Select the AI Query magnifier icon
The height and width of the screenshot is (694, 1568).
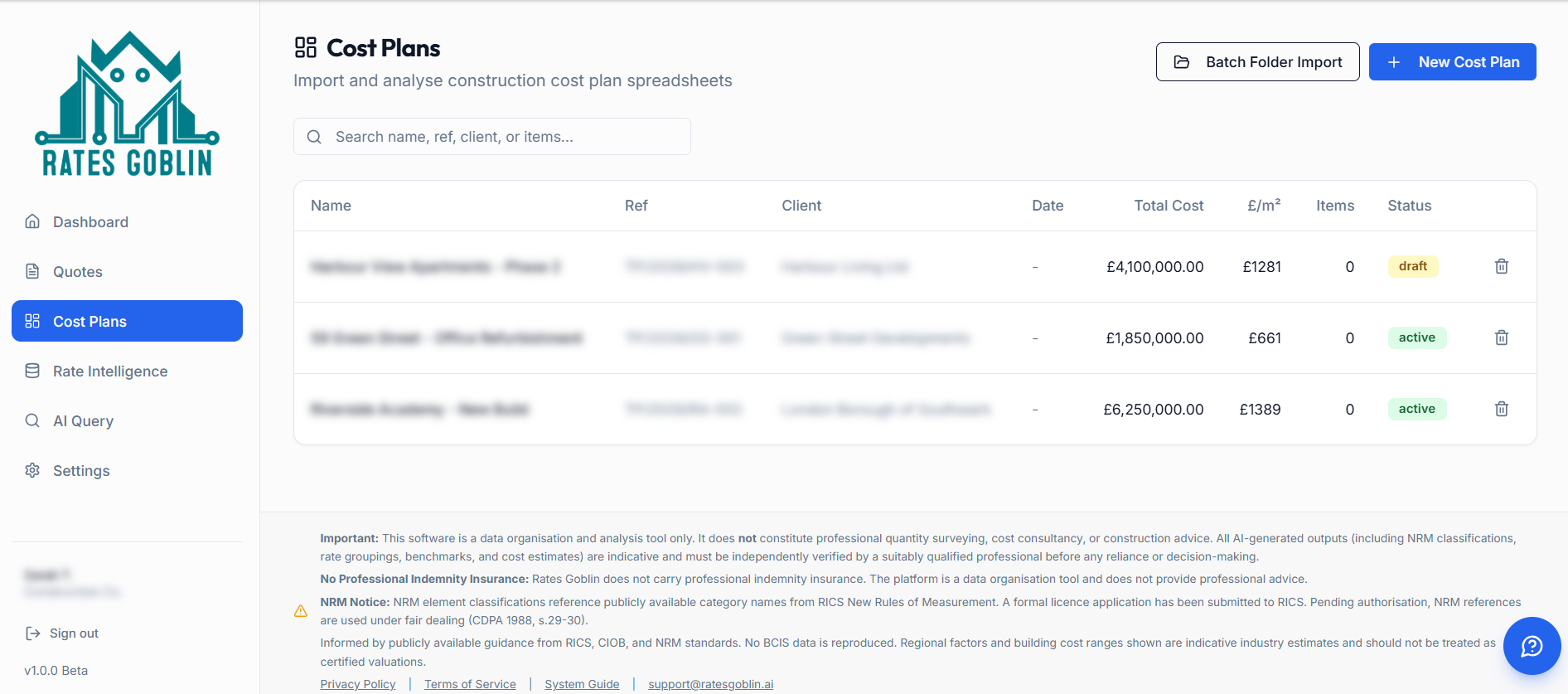click(x=32, y=420)
